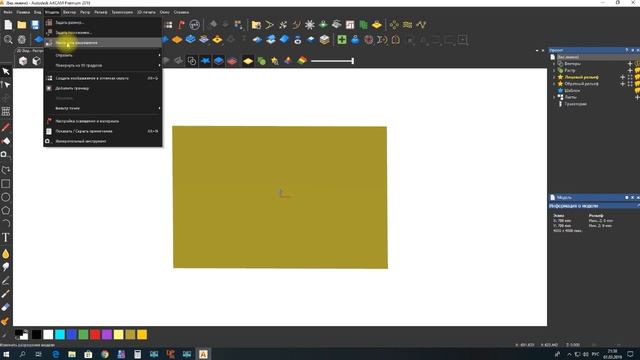
Task: Open the Рельеф menu in menu bar
Action: 100,12
